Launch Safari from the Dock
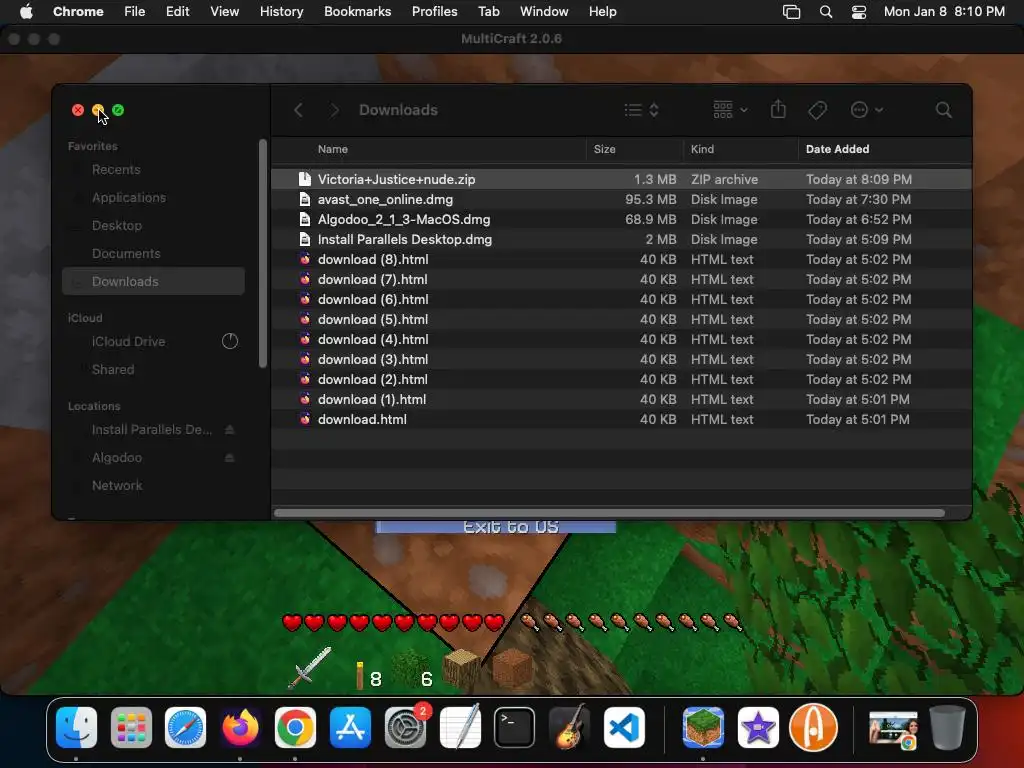 [x=185, y=727]
